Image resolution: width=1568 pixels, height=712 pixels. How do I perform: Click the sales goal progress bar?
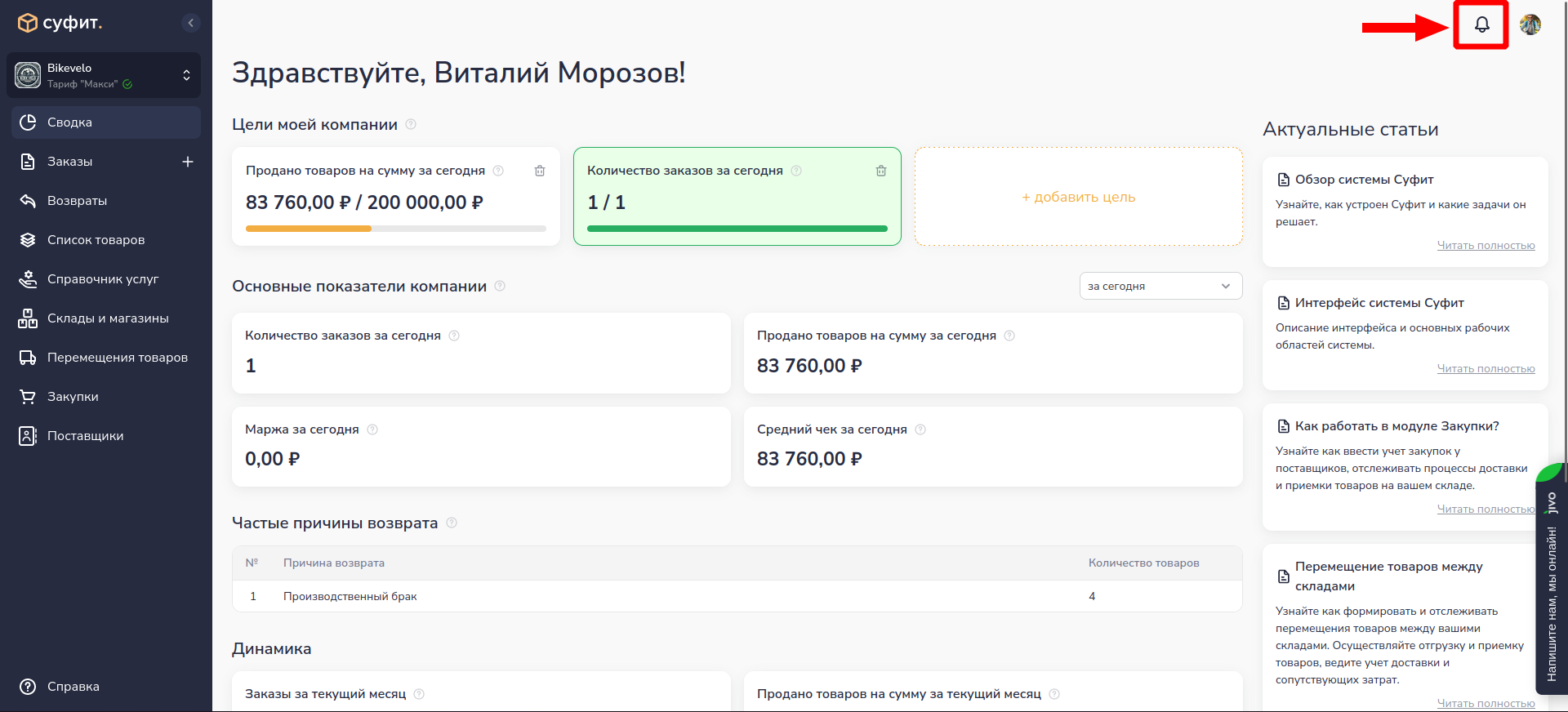[x=396, y=229]
